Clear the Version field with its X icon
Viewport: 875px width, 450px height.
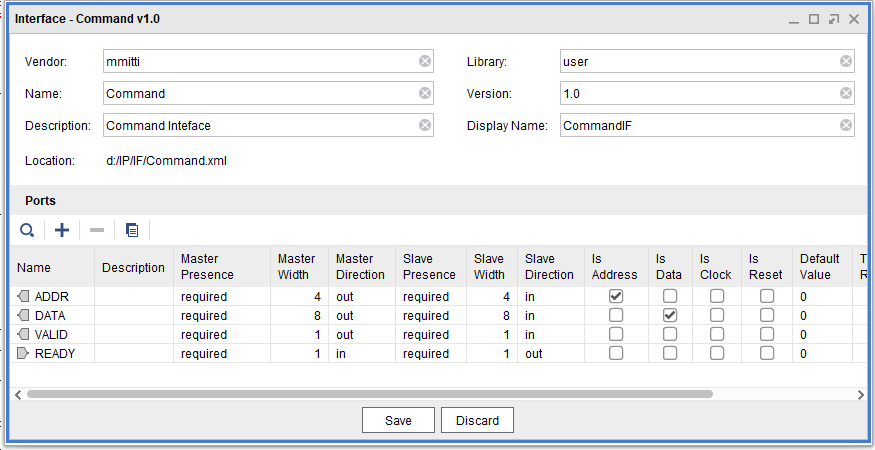846,93
